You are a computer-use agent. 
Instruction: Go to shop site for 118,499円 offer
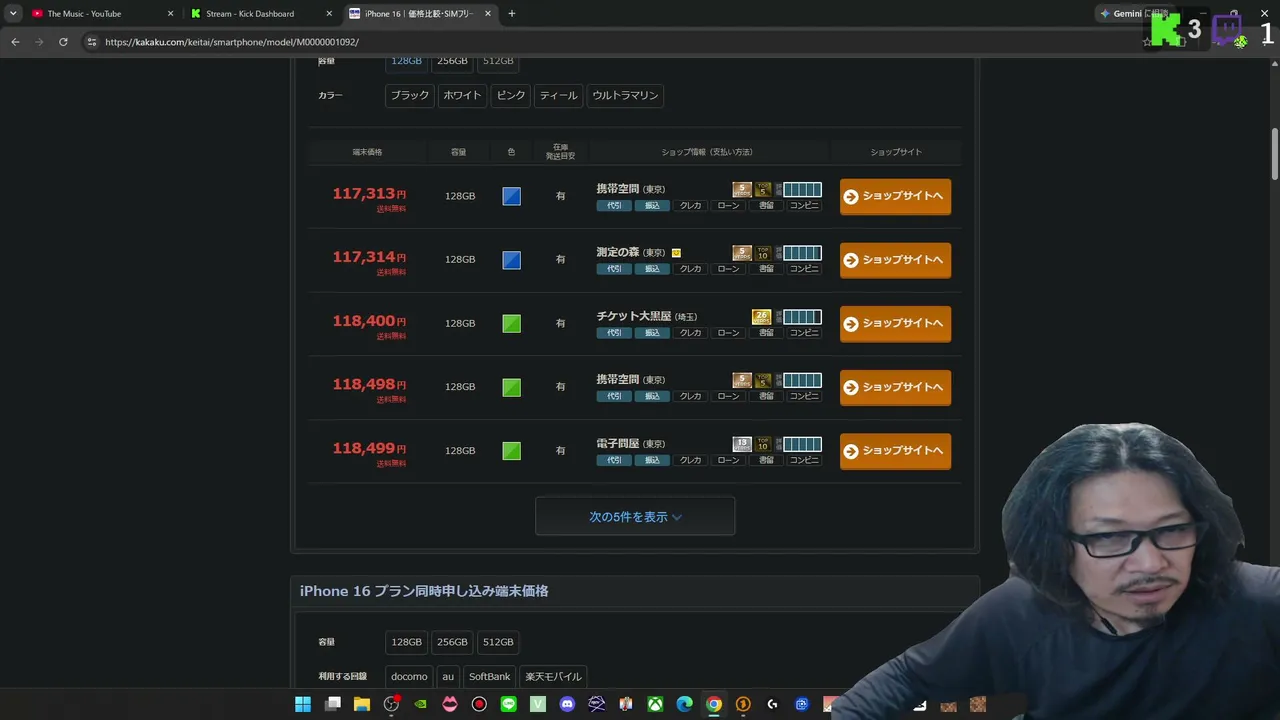(x=895, y=451)
